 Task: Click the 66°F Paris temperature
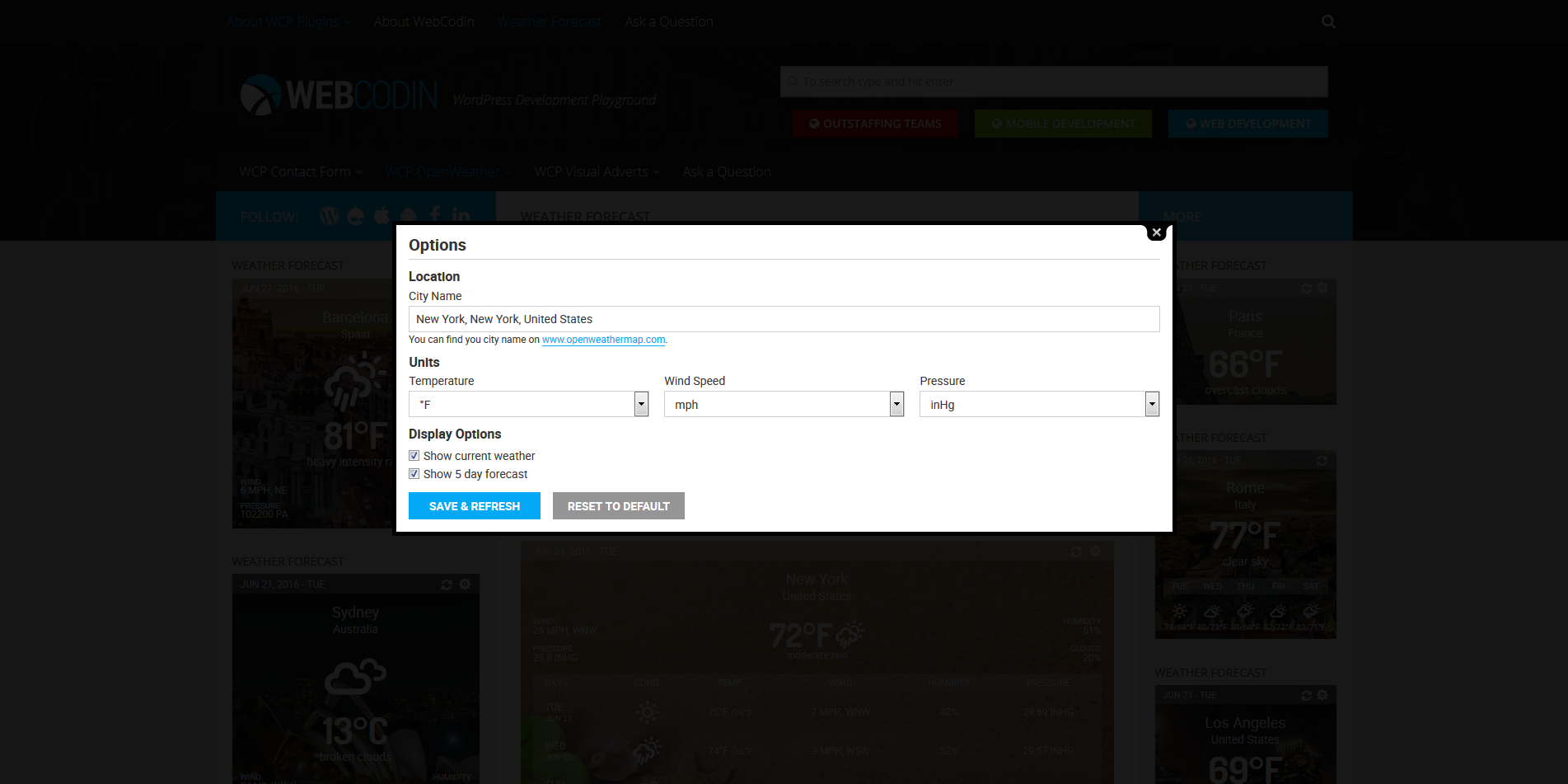(x=1245, y=364)
